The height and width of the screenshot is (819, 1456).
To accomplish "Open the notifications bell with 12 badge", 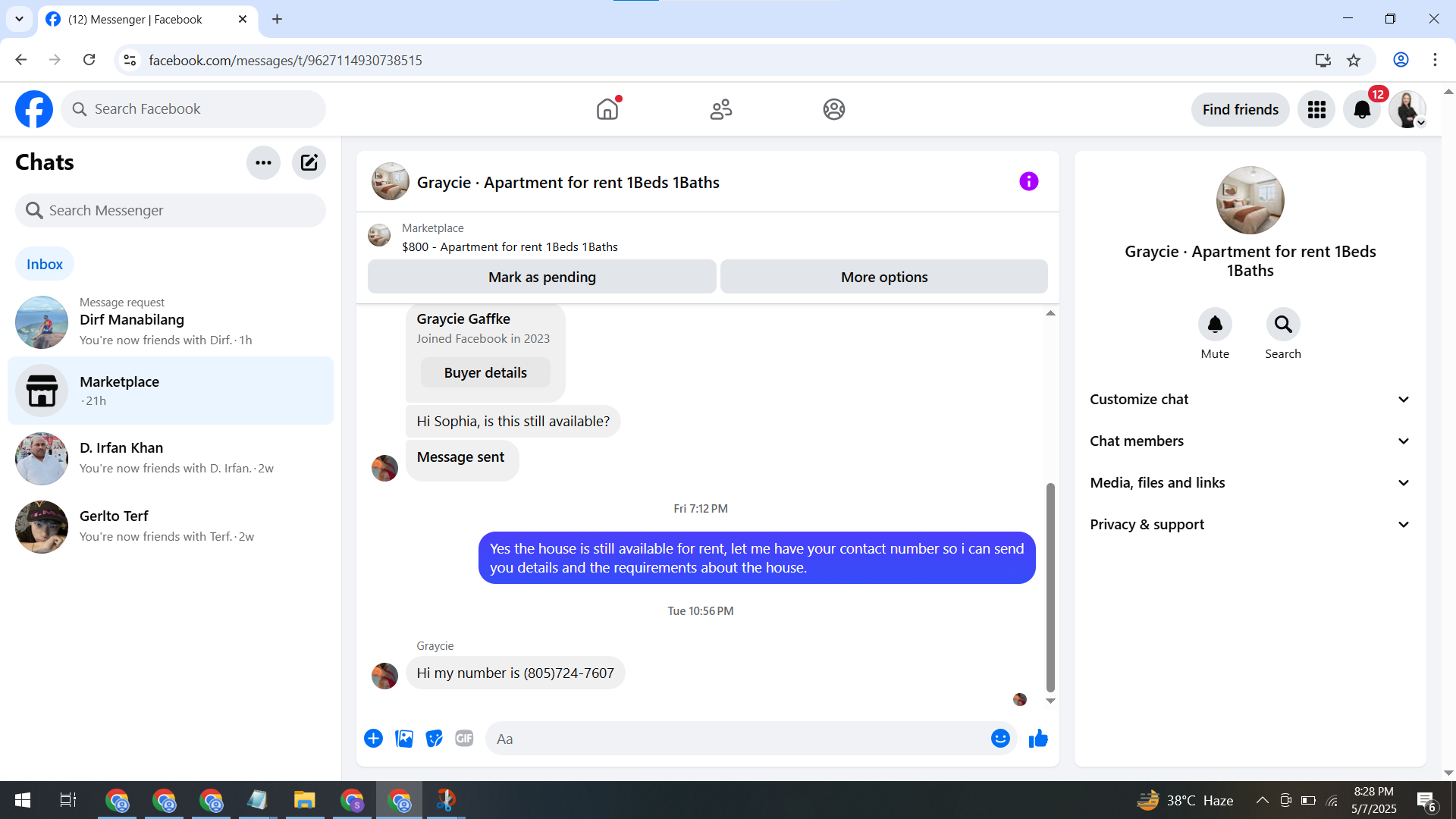I will pos(1362,110).
